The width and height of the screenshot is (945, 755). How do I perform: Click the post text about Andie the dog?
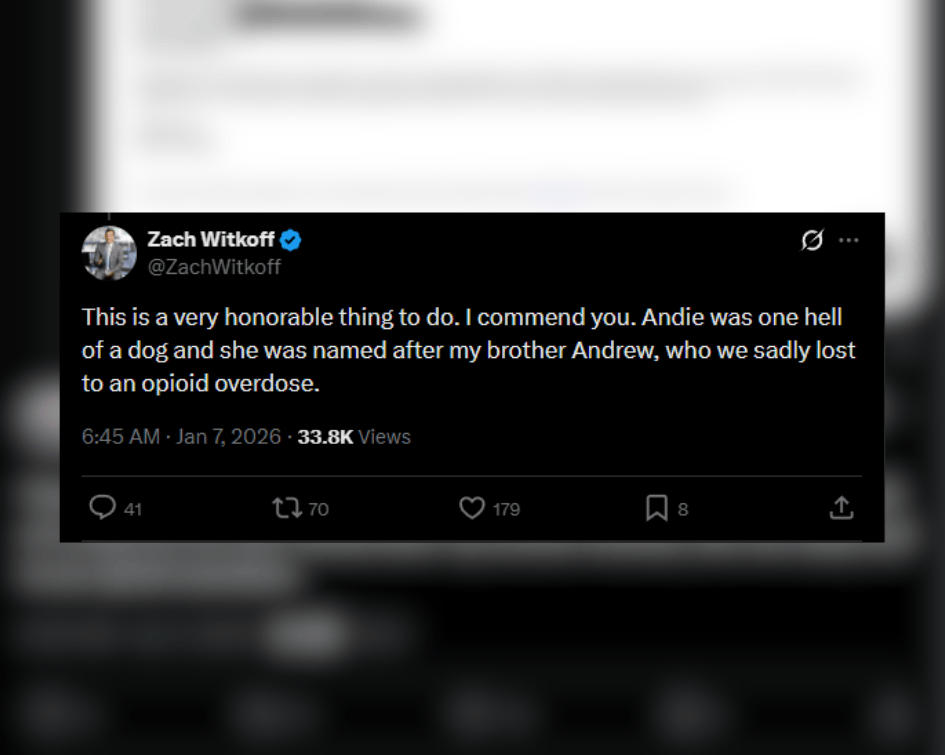point(468,350)
